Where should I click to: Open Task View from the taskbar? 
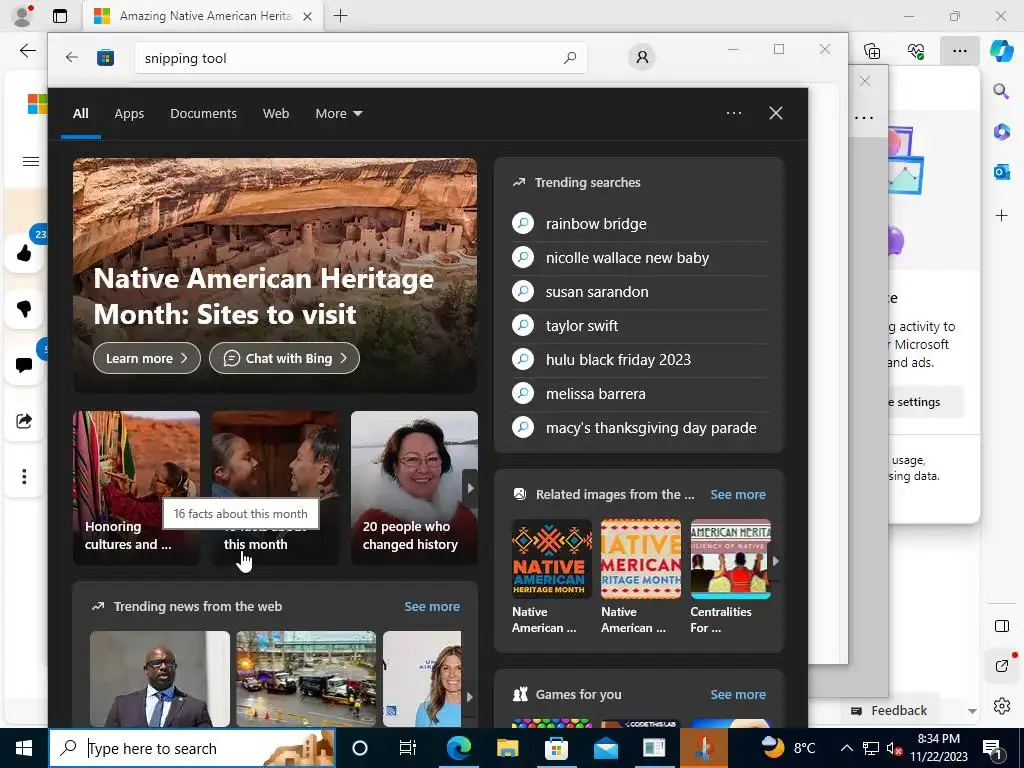click(x=408, y=748)
